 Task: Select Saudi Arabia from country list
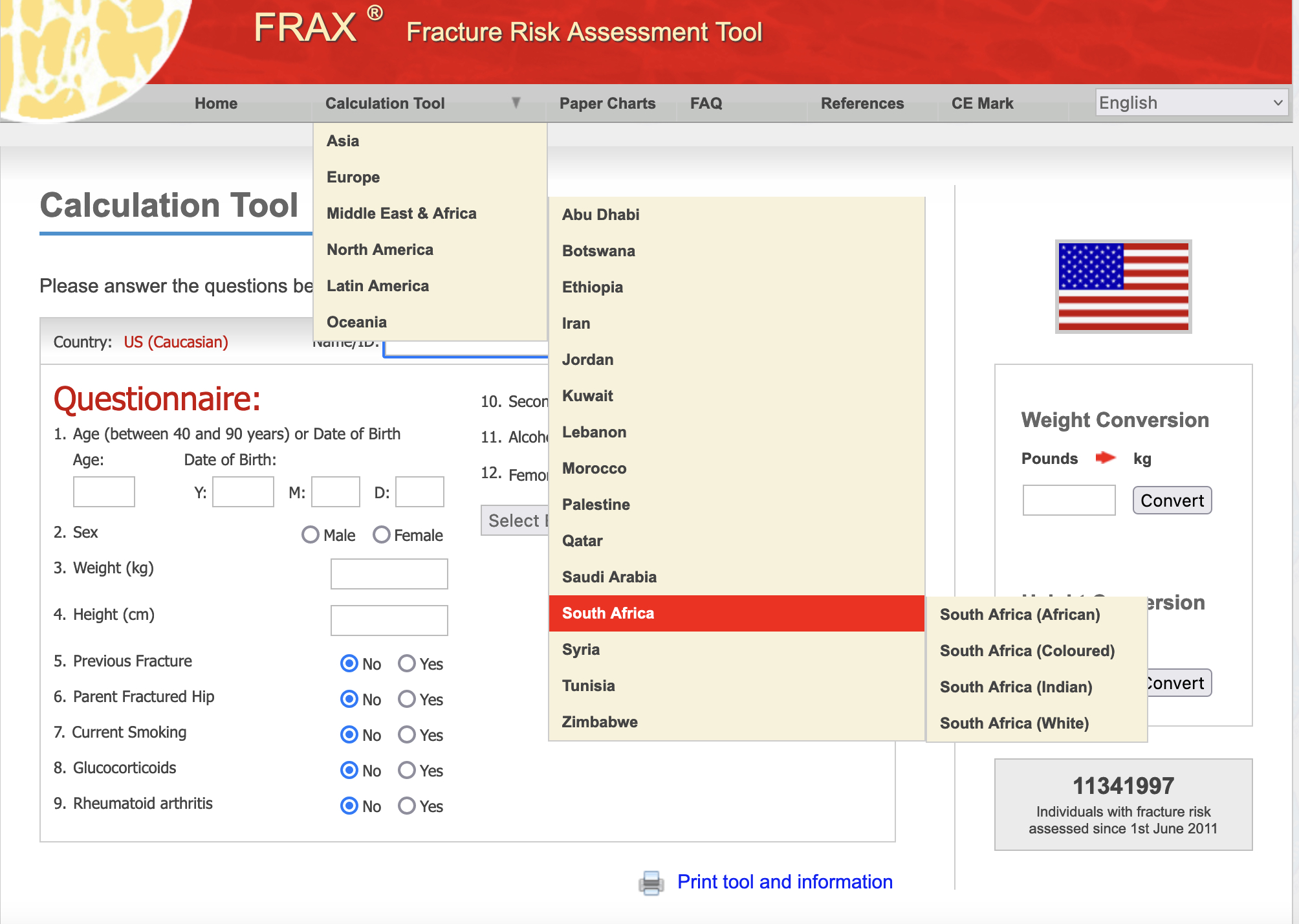tap(737, 577)
